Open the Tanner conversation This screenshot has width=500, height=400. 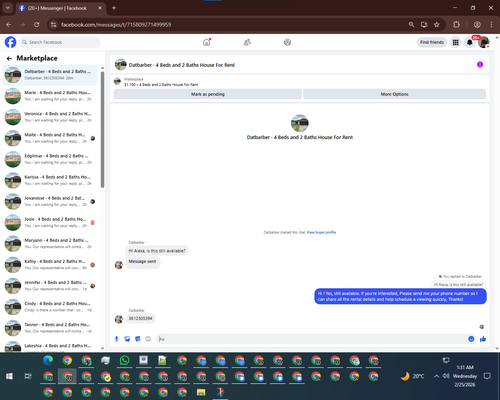50,328
